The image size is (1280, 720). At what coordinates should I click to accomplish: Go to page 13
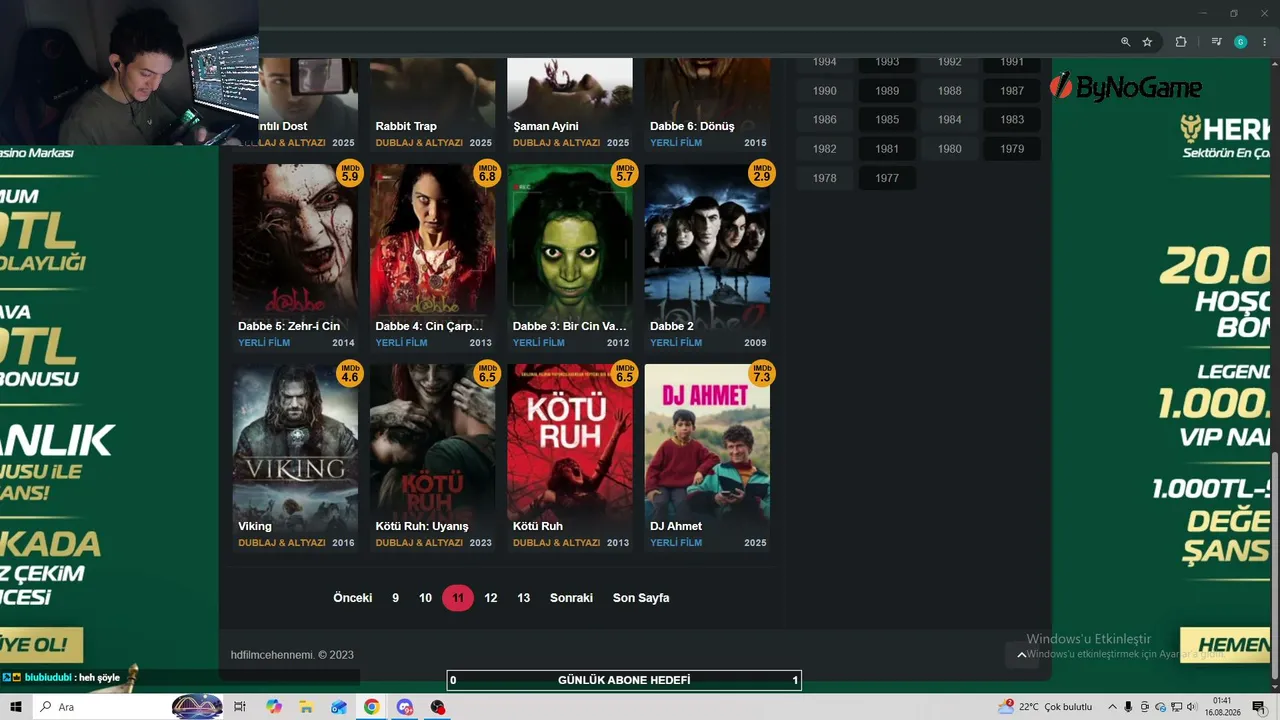pos(523,598)
